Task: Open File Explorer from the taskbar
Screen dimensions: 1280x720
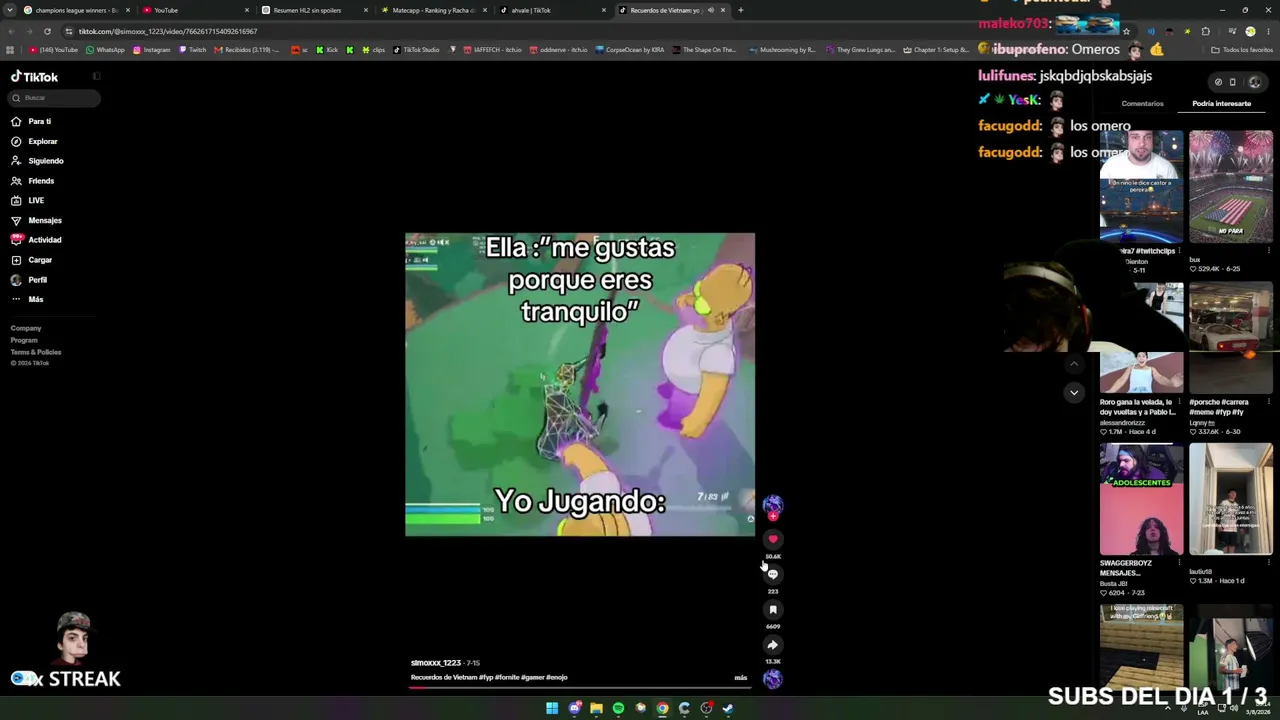Action: click(x=596, y=708)
